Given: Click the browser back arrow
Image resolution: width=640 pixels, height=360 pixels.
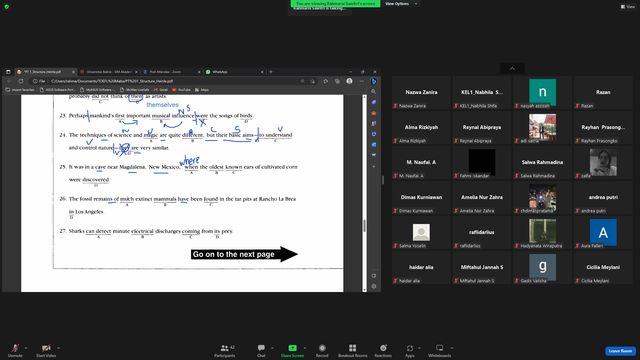Looking at the screenshot, I should tap(9, 81).
